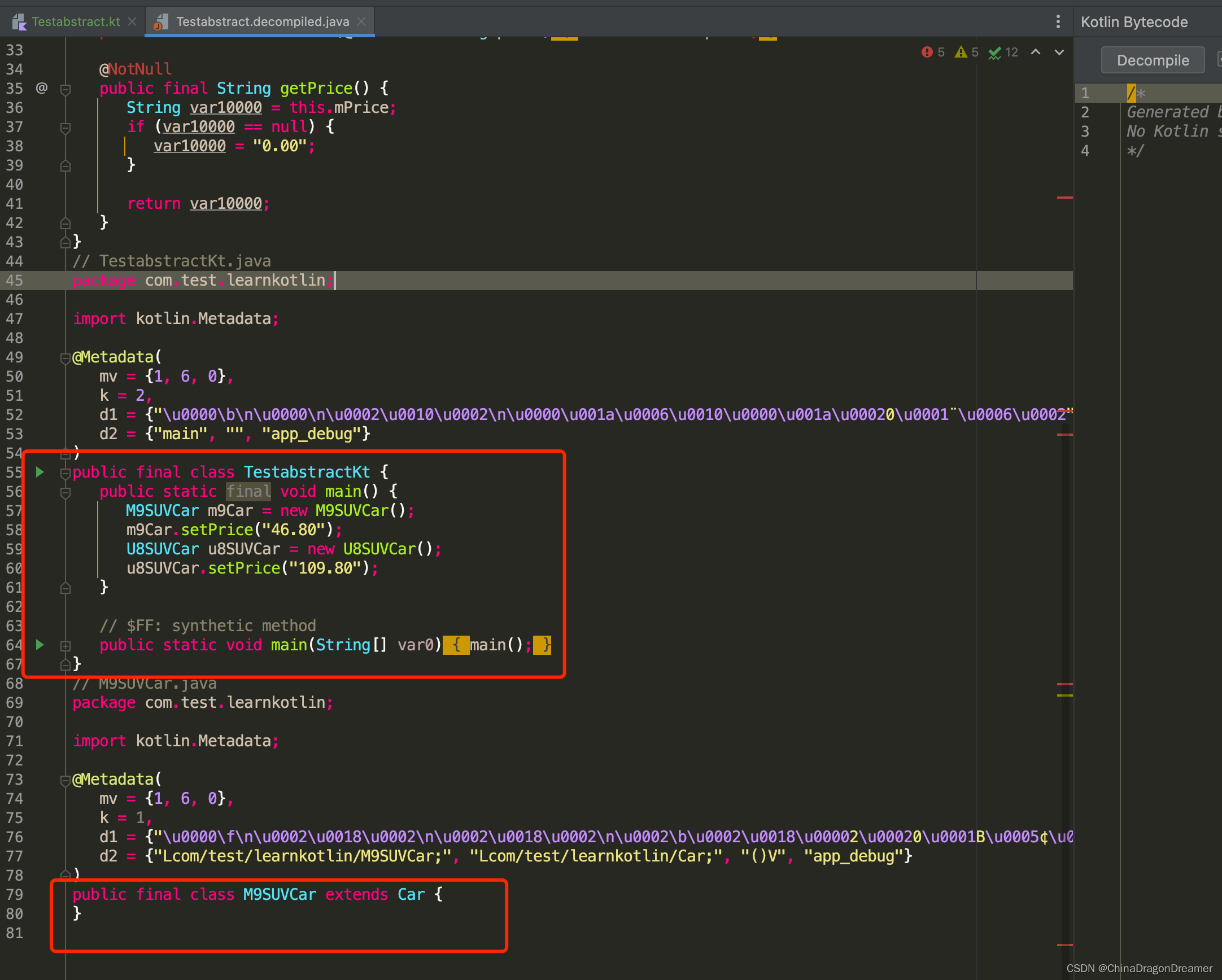Viewport: 1222px width, 980px height.
Task: Close the Testabstract.decompiled.java tab
Action: coord(361,21)
